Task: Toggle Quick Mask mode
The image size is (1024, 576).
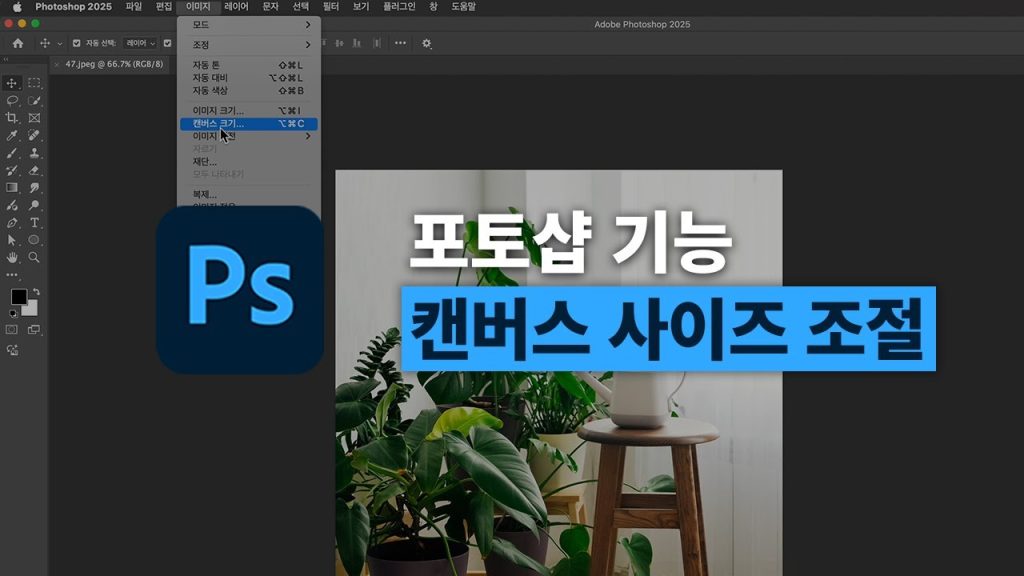Action: click(x=12, y=329)
